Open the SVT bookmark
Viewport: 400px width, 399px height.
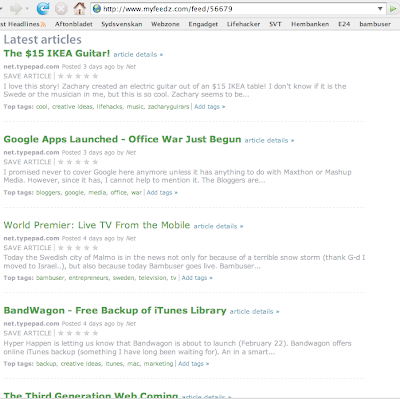(x=275, y=24)
